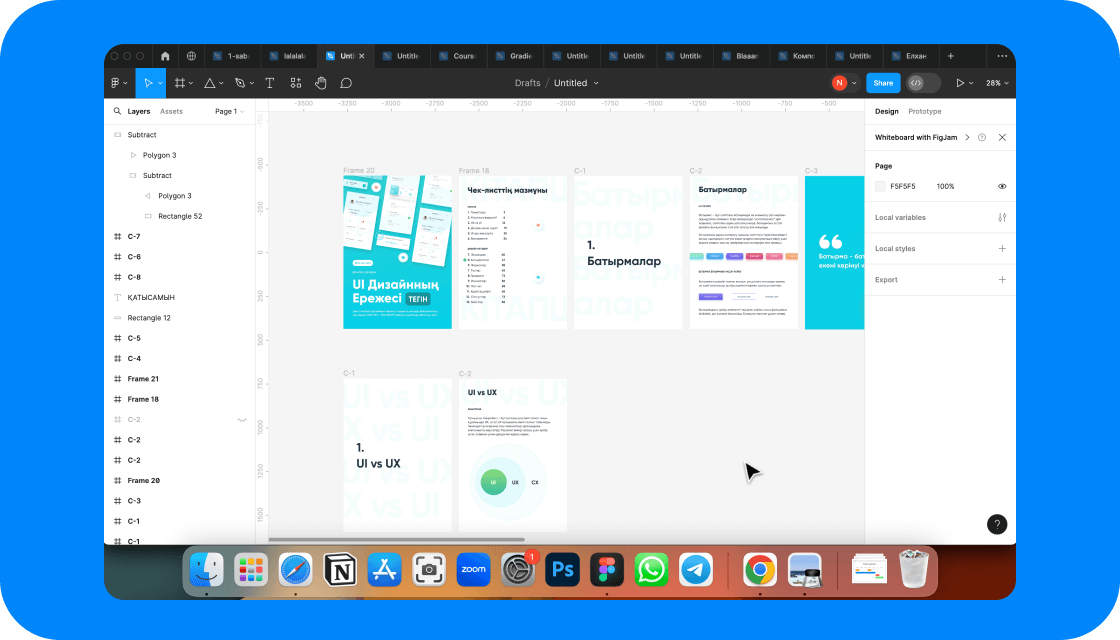Select the Frame tool

click(180, 83)
